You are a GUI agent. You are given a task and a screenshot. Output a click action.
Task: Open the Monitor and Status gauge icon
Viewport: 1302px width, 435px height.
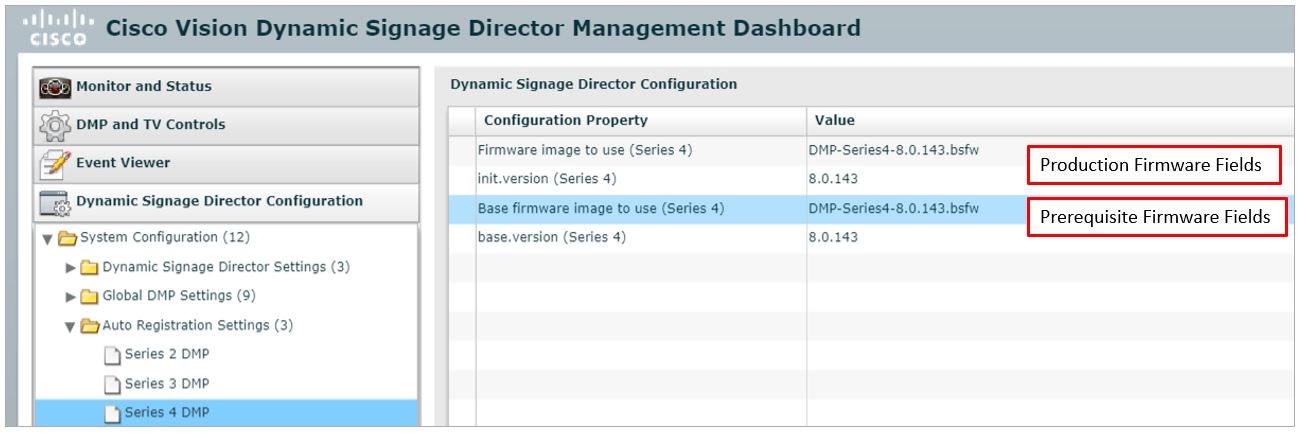pos(54,87)
